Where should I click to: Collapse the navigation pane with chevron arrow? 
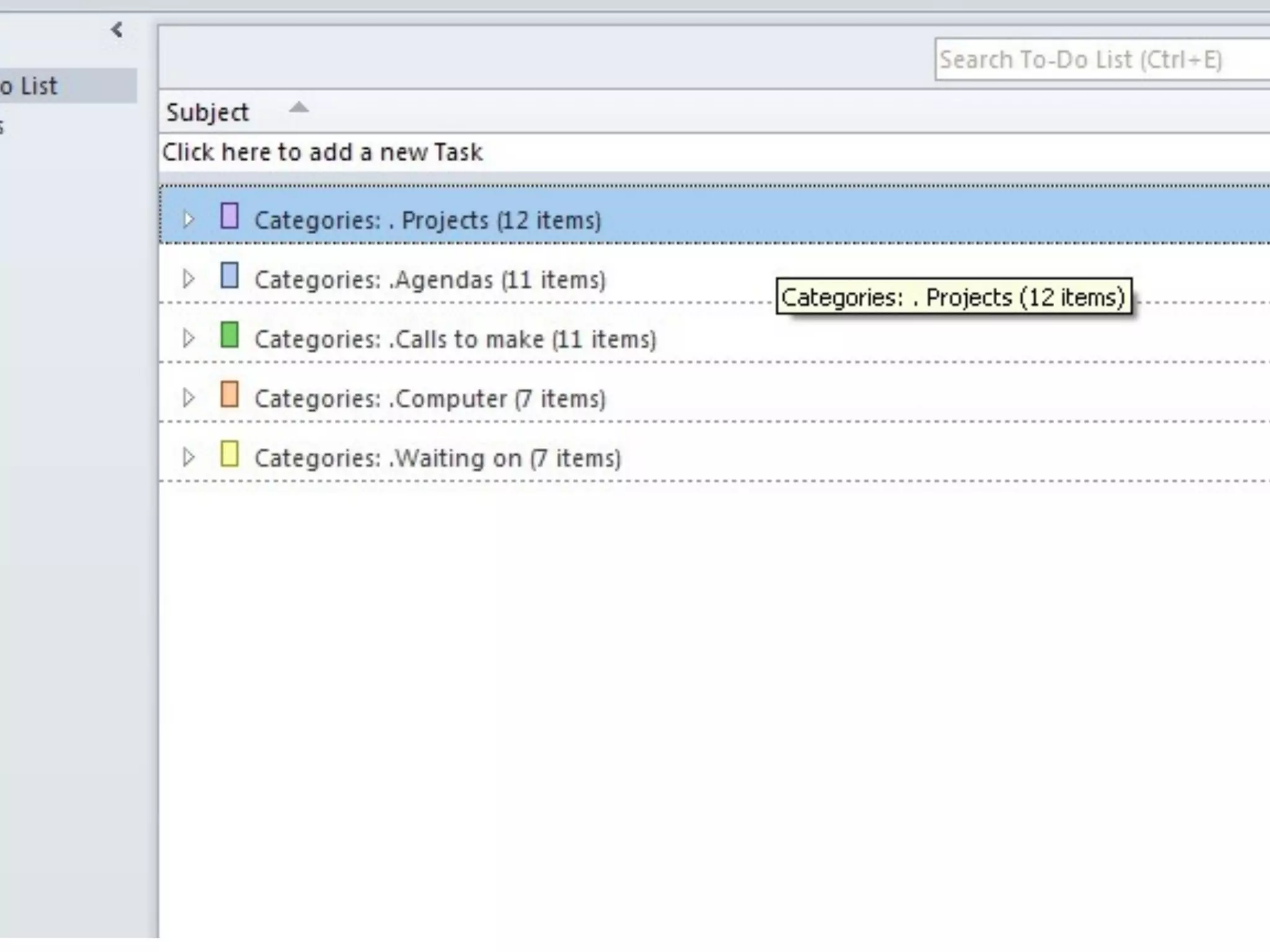pyautogui.click(x=117, y=30)
